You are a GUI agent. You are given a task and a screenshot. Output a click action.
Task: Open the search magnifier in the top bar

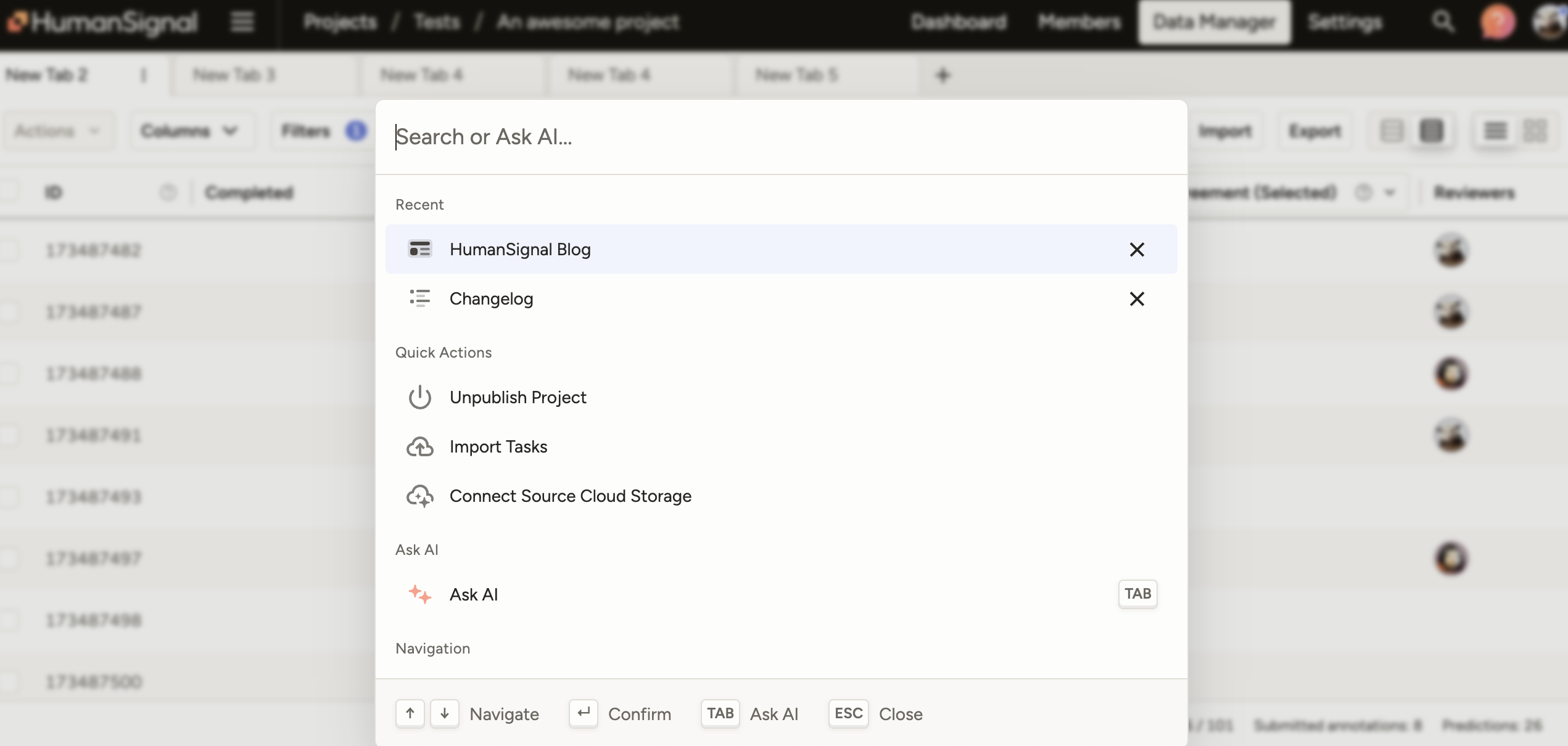[x=1443, y=22]
